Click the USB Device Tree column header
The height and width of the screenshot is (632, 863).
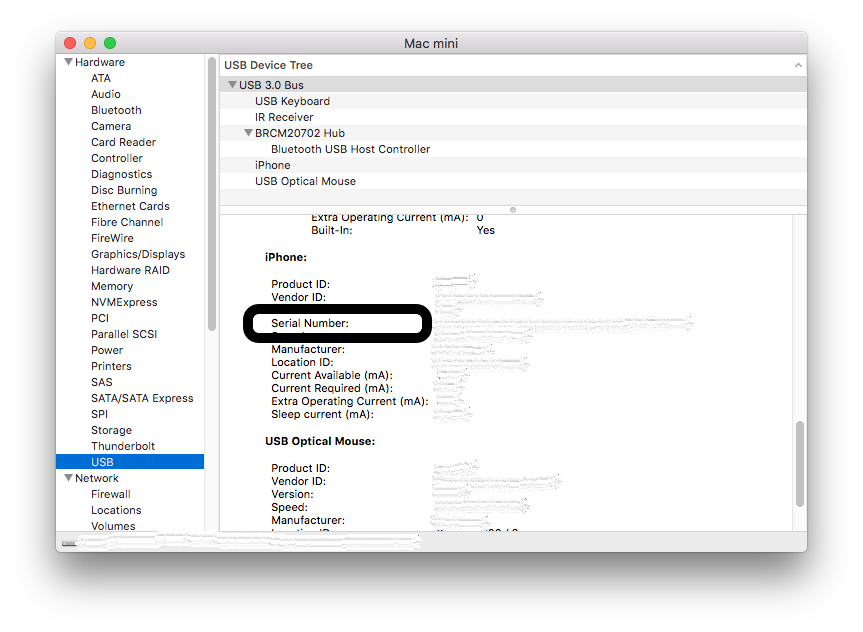pyautogui.click(x=513, y=65)
